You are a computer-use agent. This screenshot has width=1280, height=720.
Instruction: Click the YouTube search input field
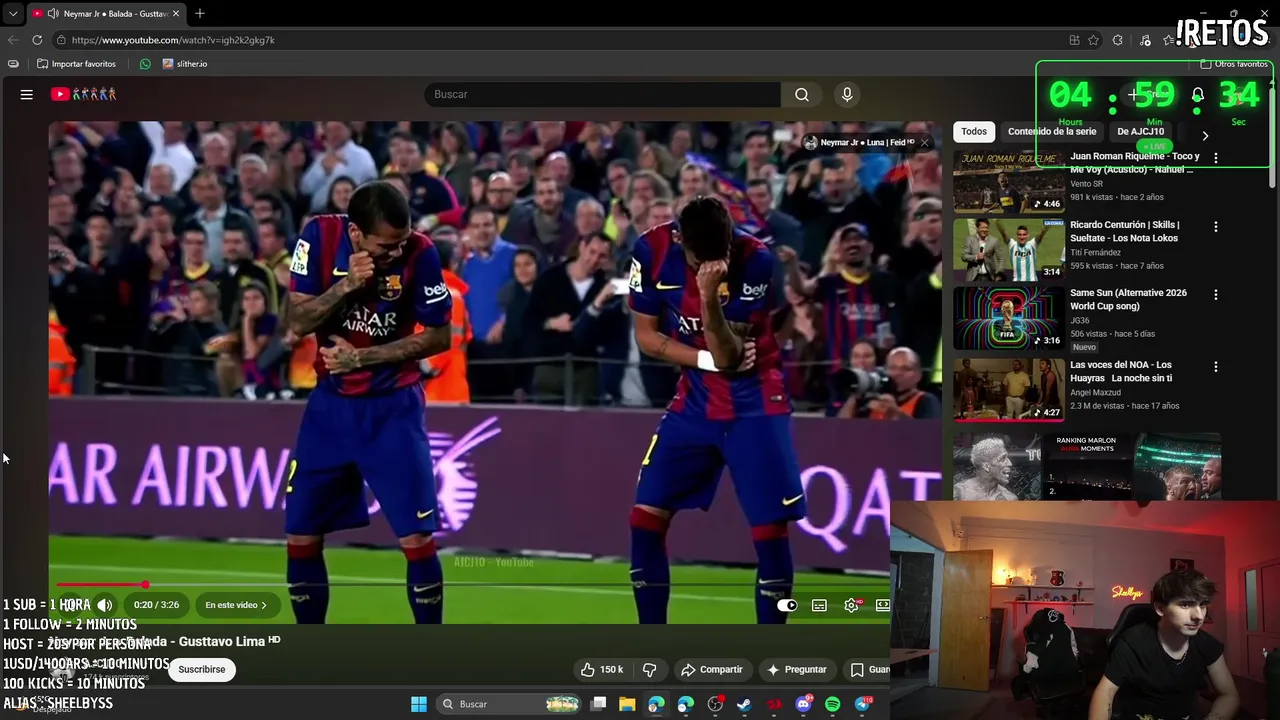pyautogui.click(x=602, y=94)
